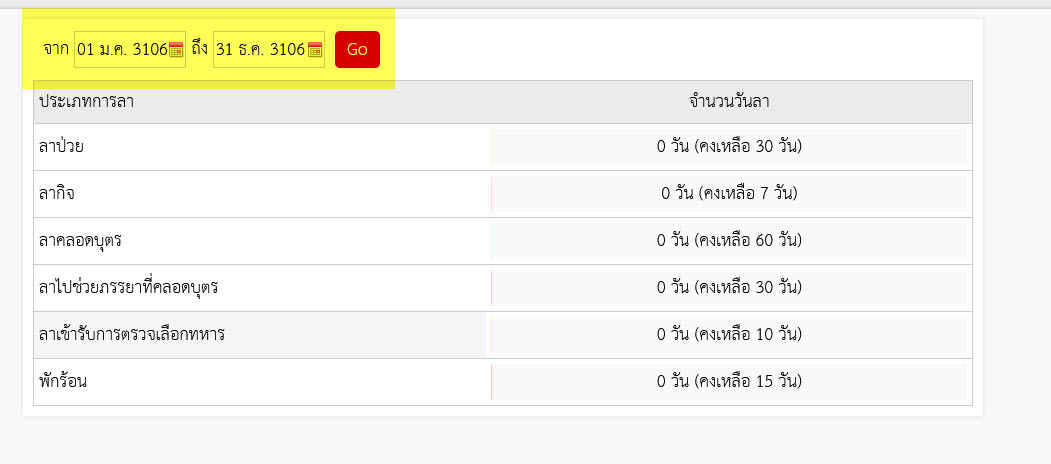This screenshot has width=1051, height=464.
Task: Focus the end date field 31 ธ.ค. 3106
Action: point(269,50)
